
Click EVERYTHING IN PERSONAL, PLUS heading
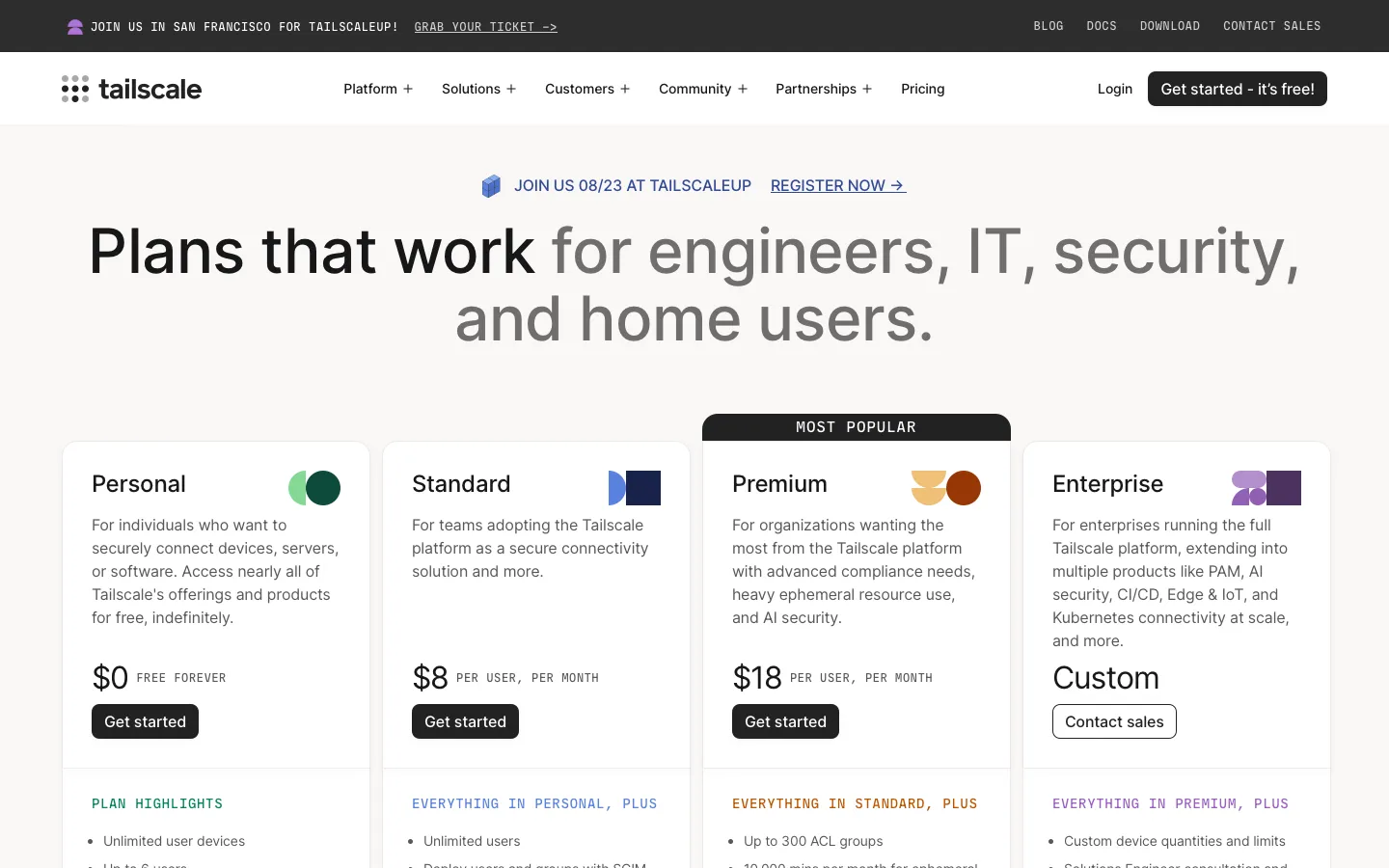tap(534, 803)
